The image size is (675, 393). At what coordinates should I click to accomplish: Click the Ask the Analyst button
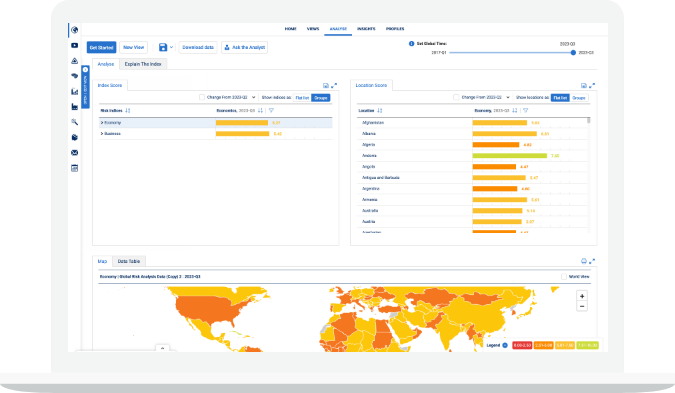[x=245, y=47]
